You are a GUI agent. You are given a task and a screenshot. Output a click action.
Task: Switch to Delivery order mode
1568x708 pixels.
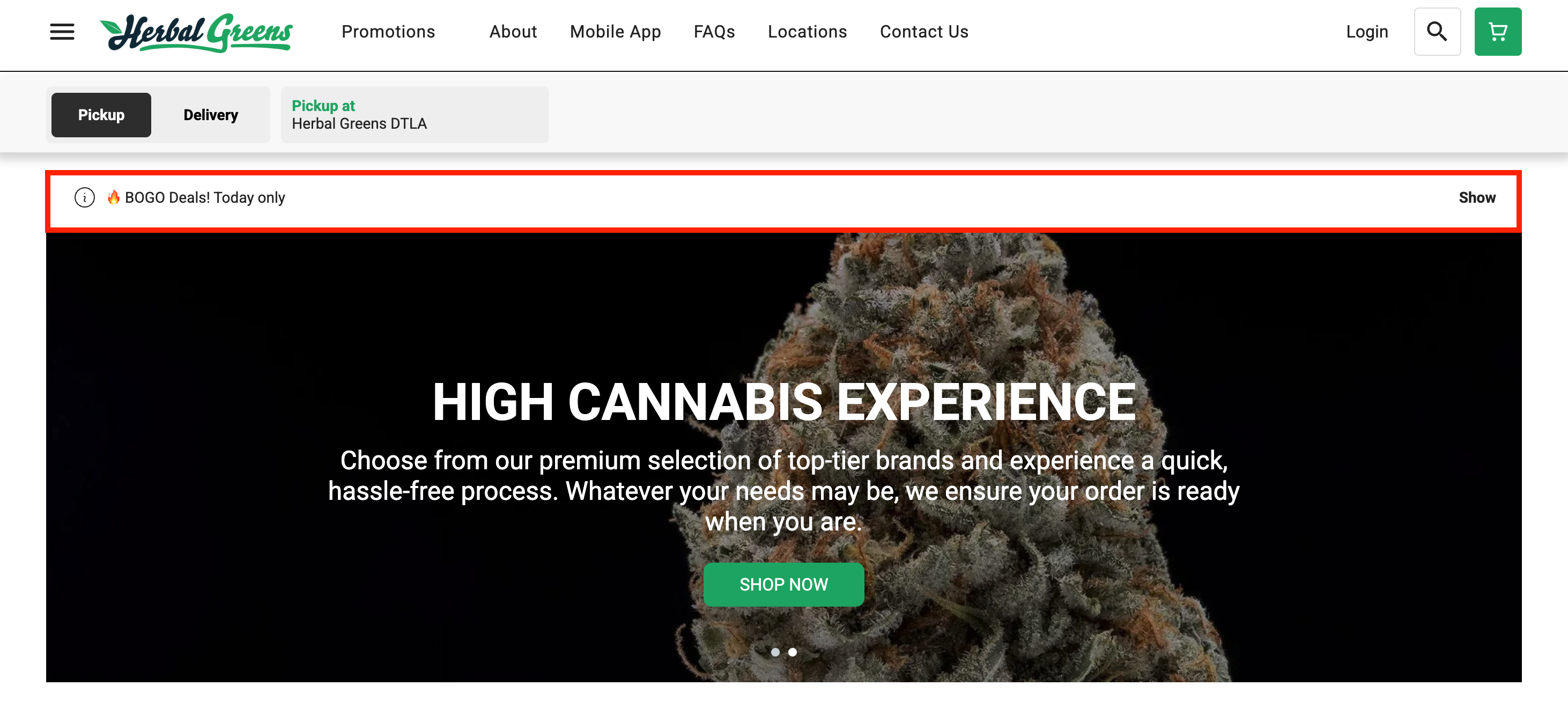tap(211, 115)
